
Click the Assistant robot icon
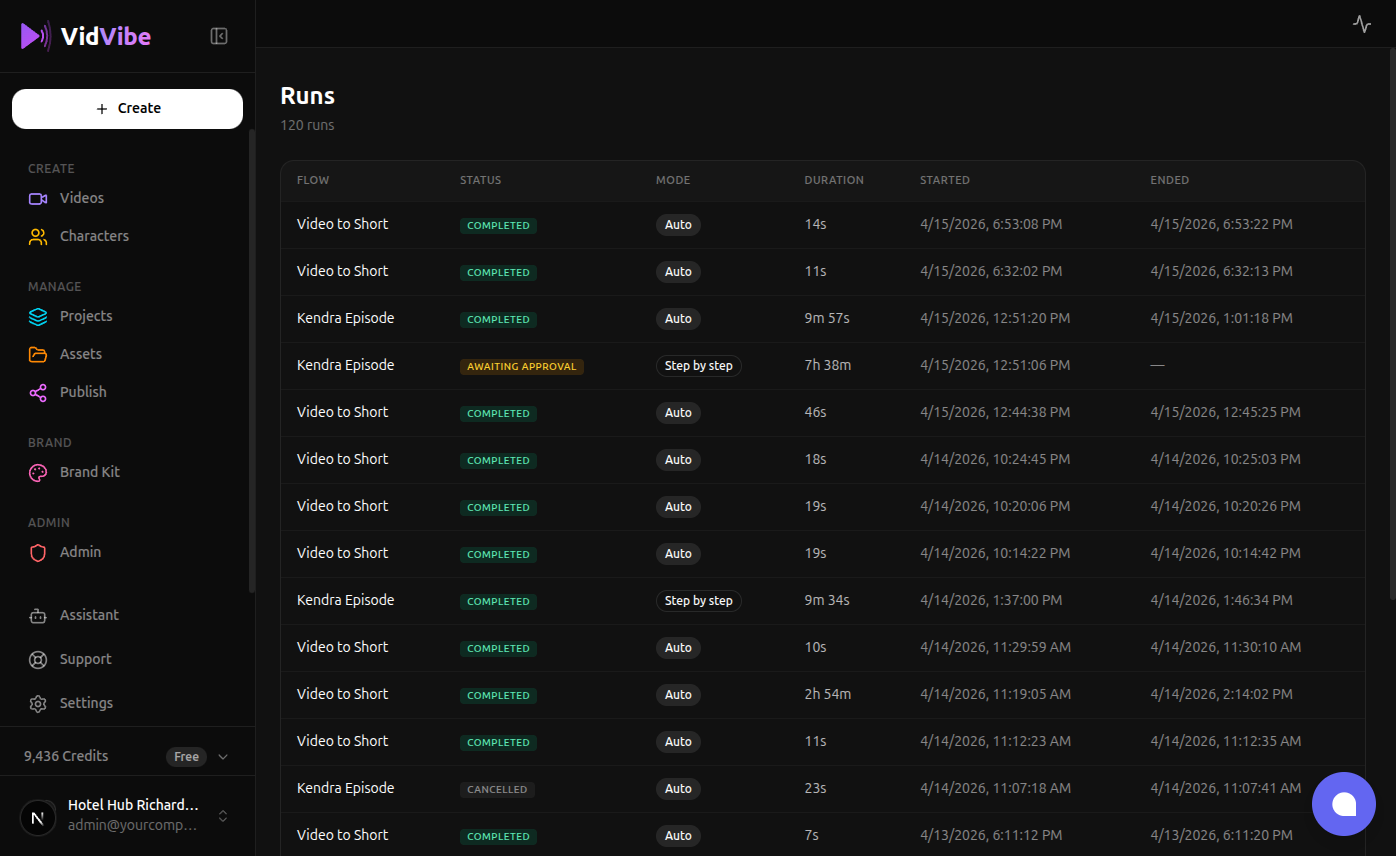[x=38, y=615]
